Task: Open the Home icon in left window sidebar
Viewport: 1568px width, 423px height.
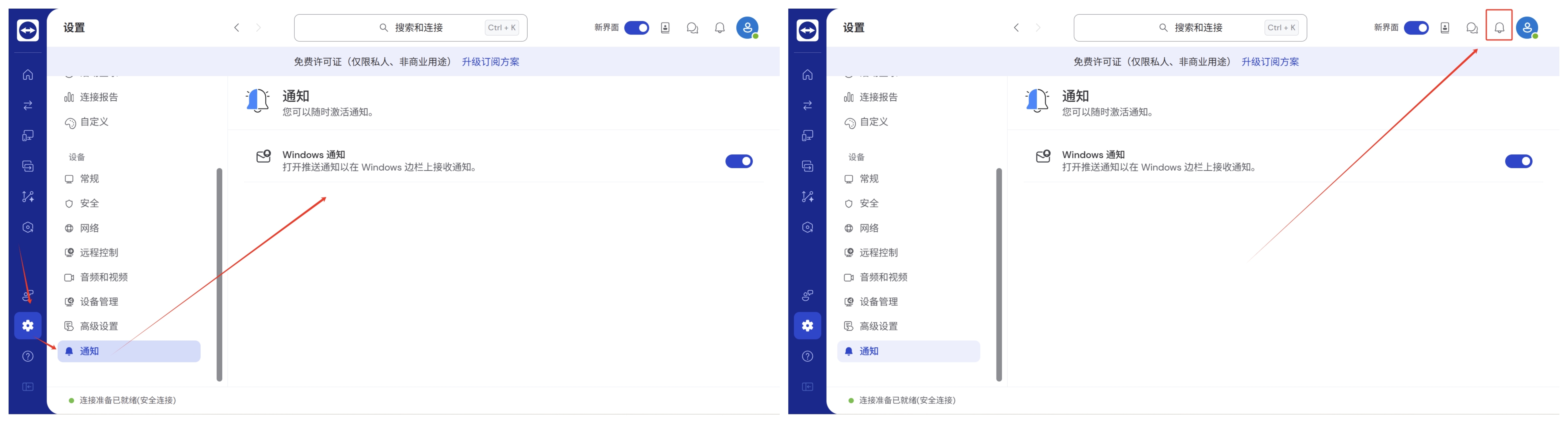Action: 28,75
